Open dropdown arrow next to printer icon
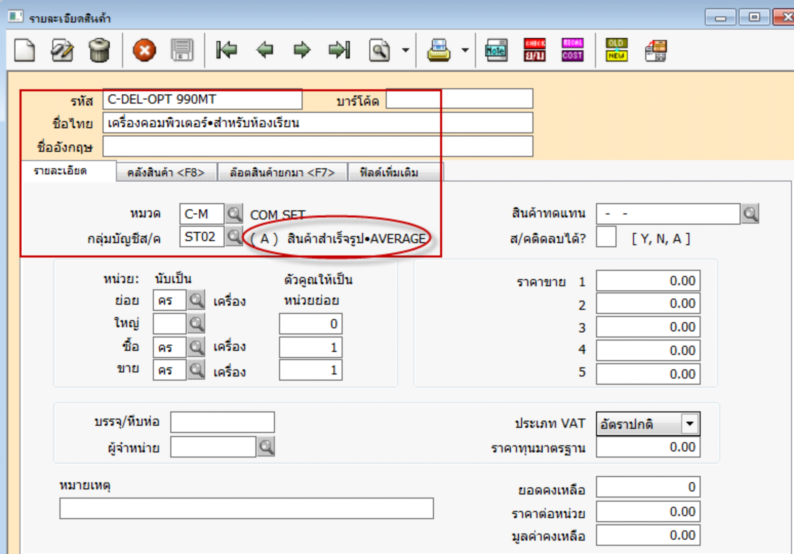Screen dimensions: 794x554 (465, 49)
